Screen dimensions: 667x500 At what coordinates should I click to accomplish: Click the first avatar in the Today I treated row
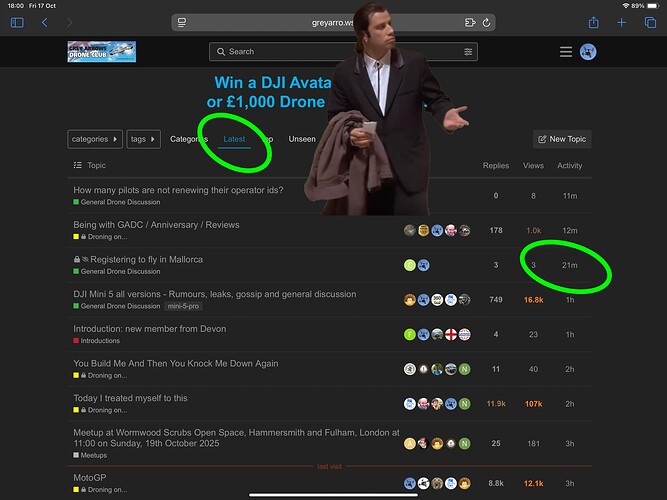coord(410,403)
